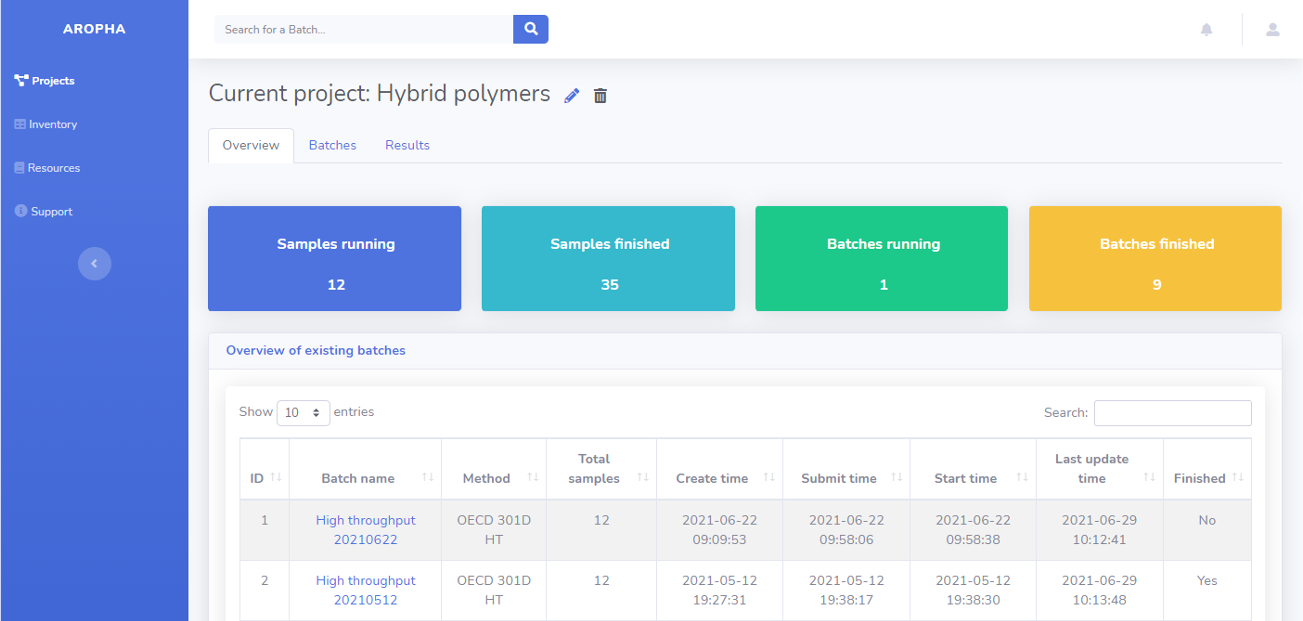
Task: Expand the Show entries dropdown
Action: click(x=303, y=412)
